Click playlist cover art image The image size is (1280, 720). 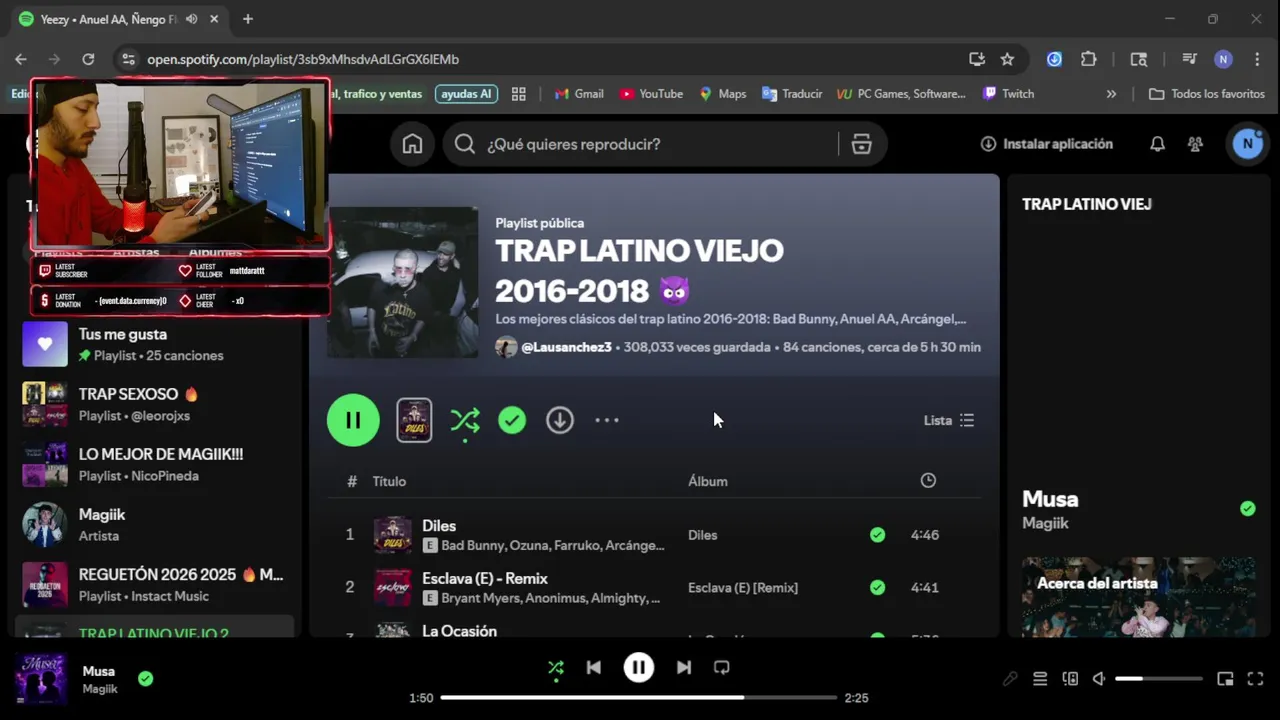click(403, 282)
